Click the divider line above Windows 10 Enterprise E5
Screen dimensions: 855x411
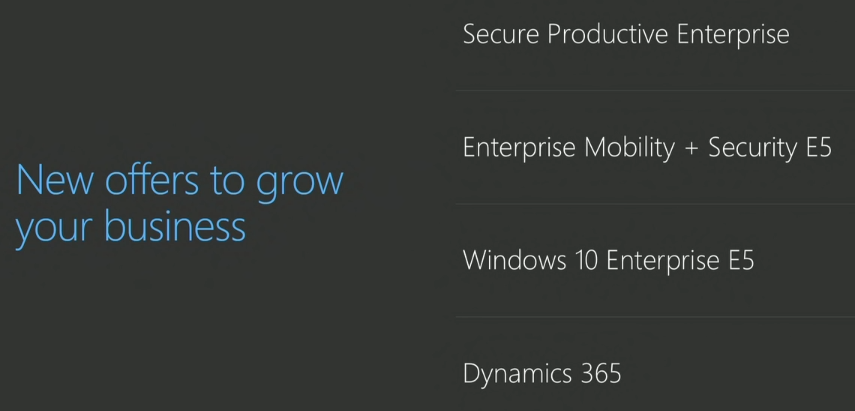tap(655, 204)
